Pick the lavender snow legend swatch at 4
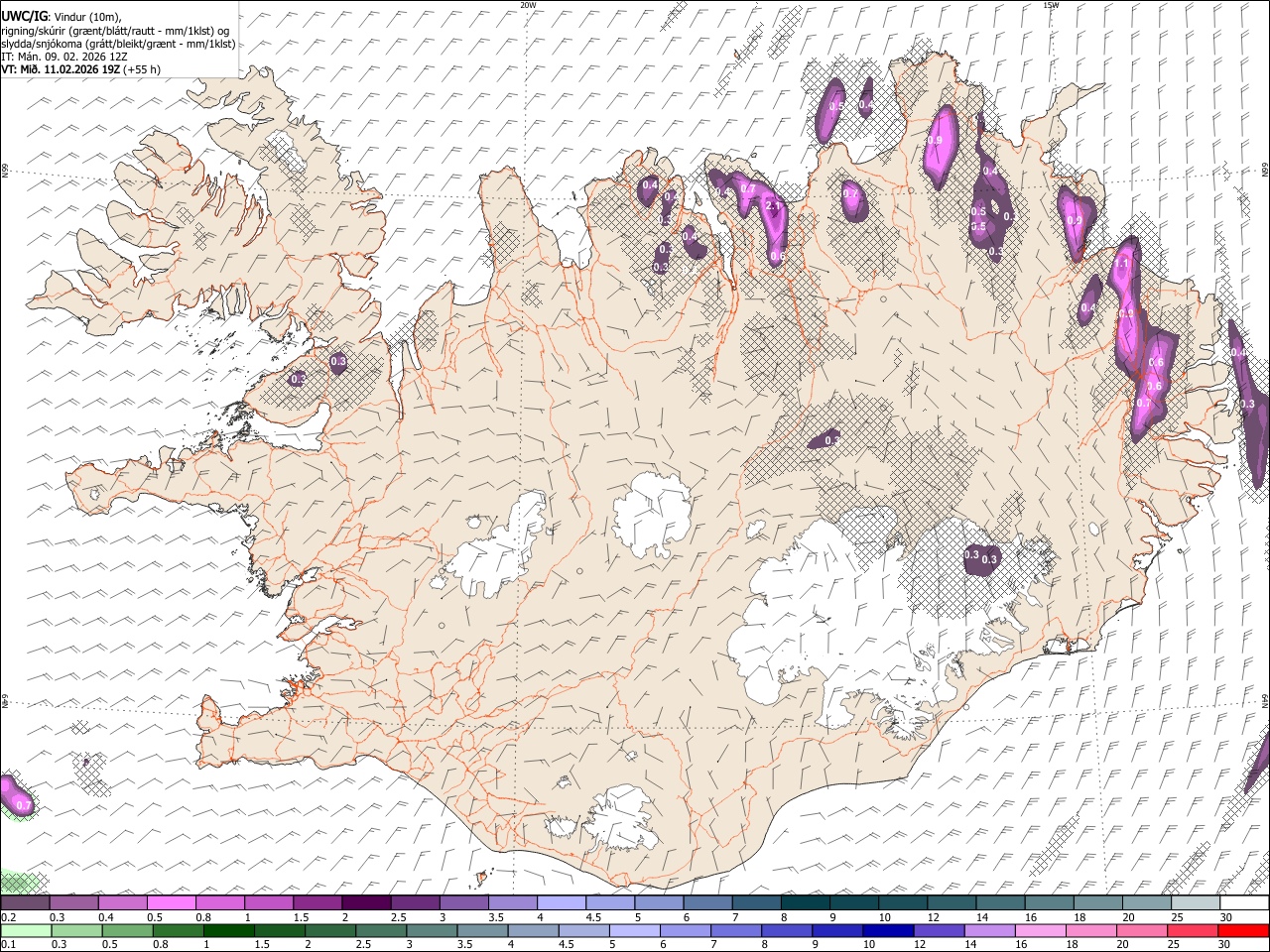 (x=562, y=903)
